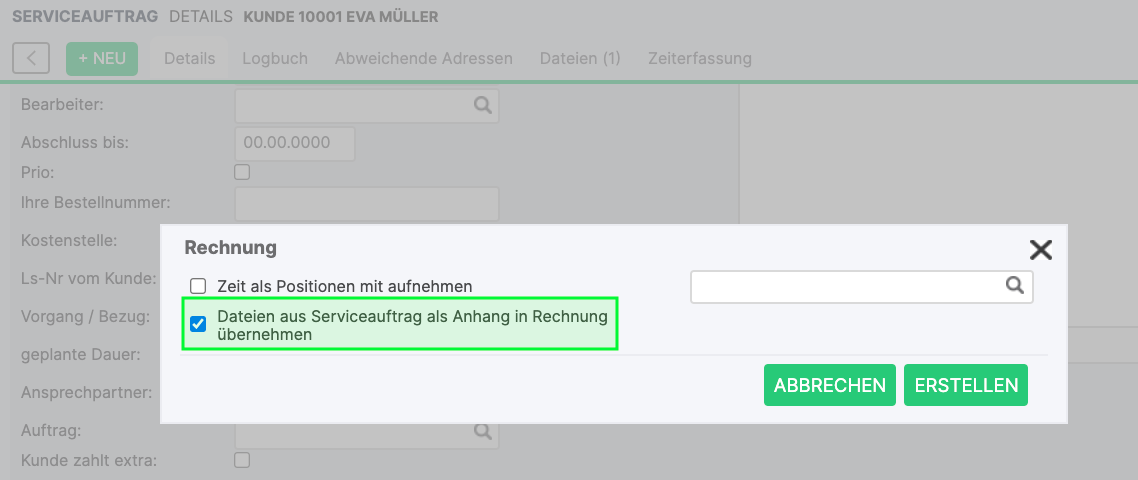Select the Details tab
The width and height of the screenshot is (1138, 480).
pos(190,58)
